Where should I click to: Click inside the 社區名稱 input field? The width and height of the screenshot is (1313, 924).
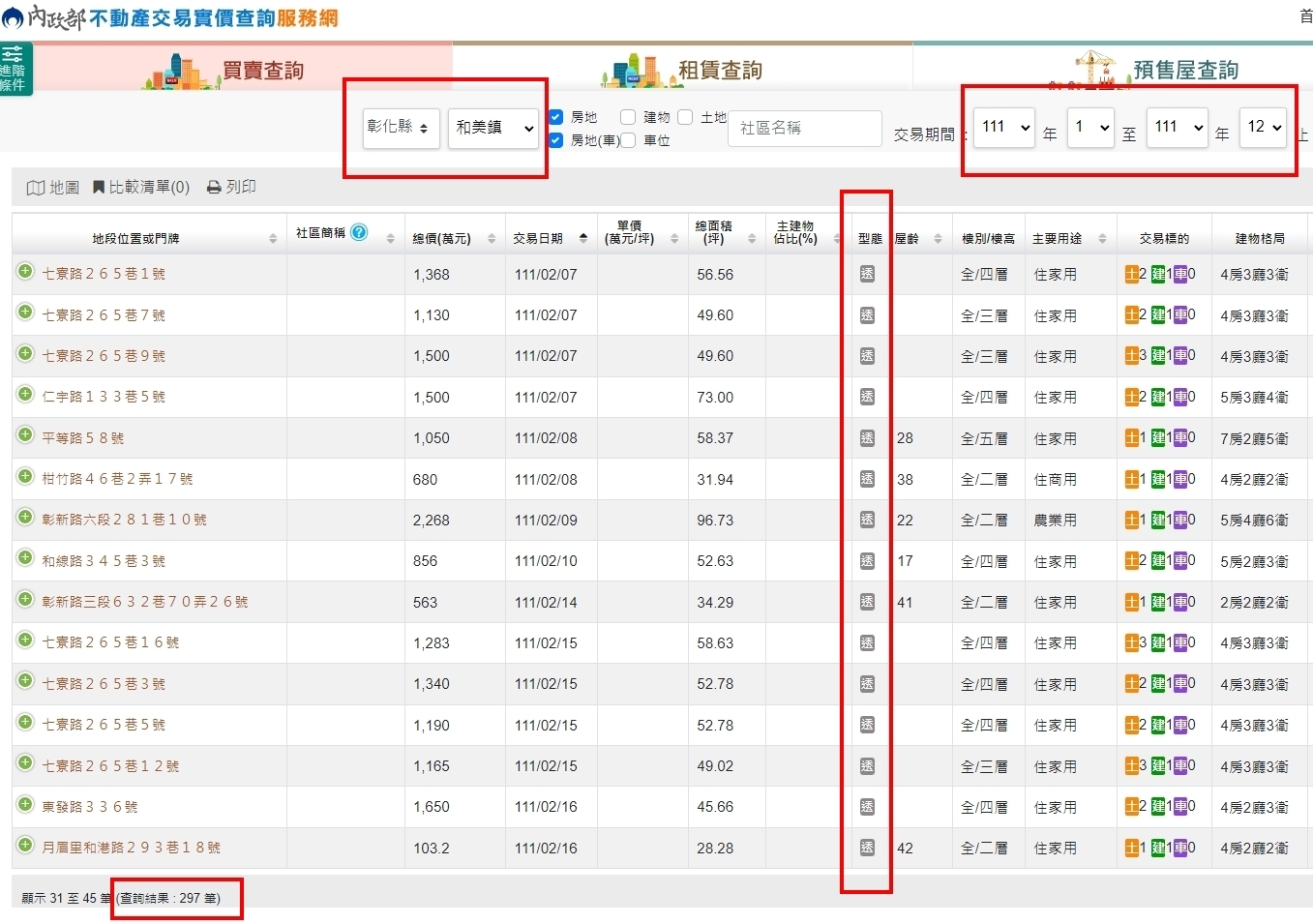804,128
